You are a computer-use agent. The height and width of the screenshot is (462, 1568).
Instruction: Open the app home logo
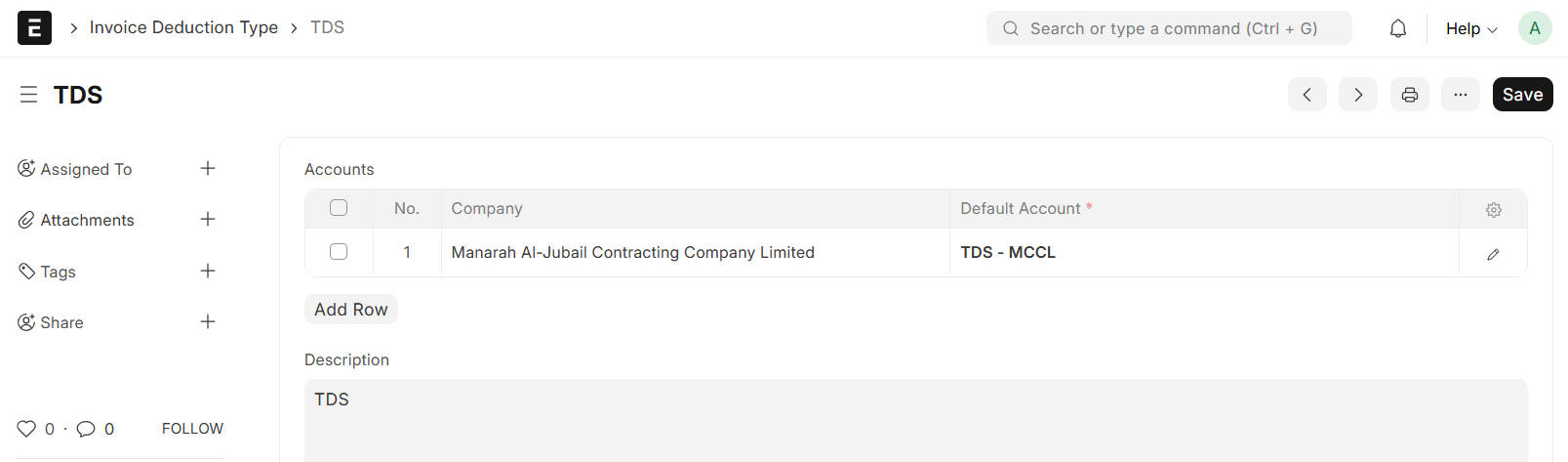point(34,27)
